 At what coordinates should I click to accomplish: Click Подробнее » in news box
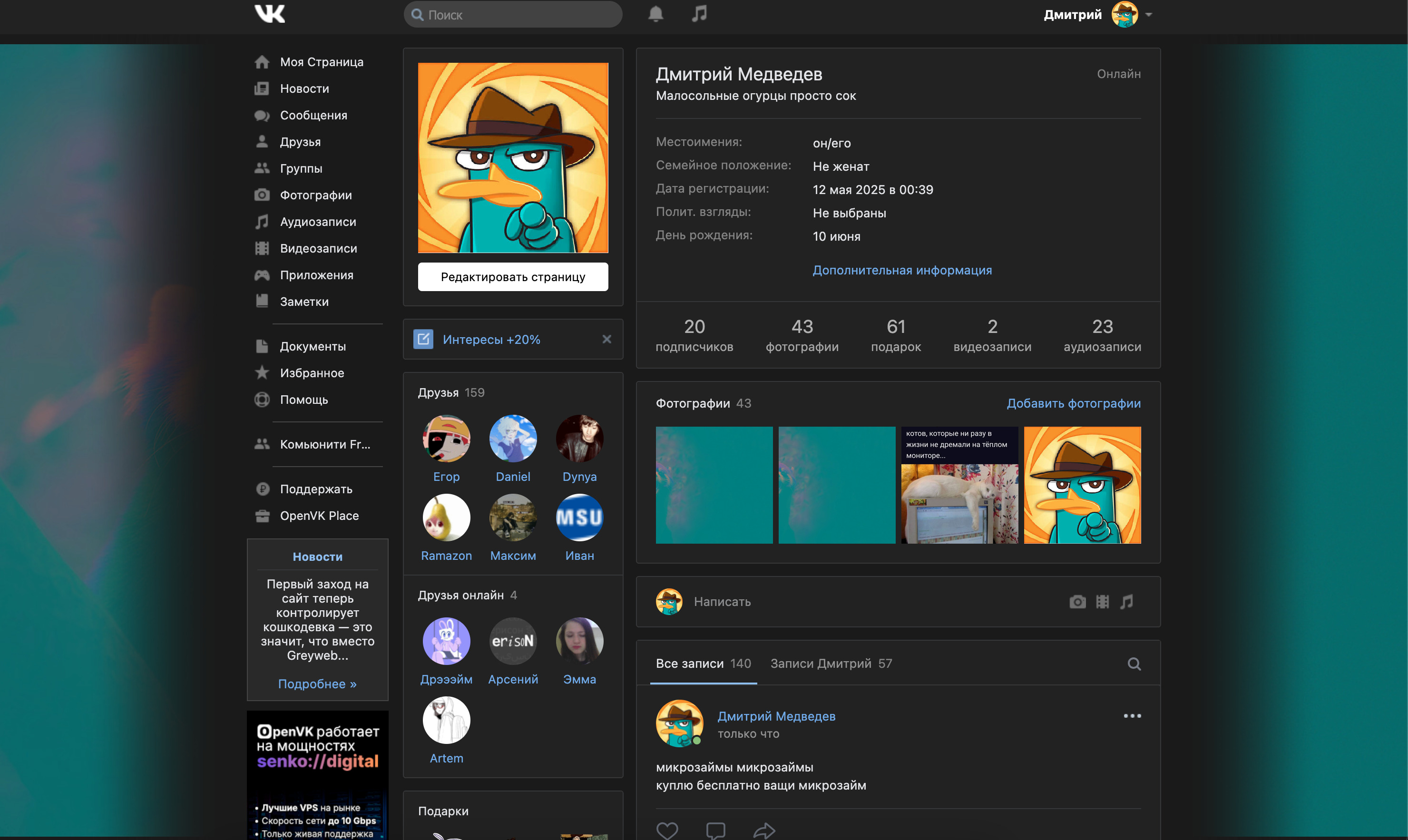[x=317, y=684]
